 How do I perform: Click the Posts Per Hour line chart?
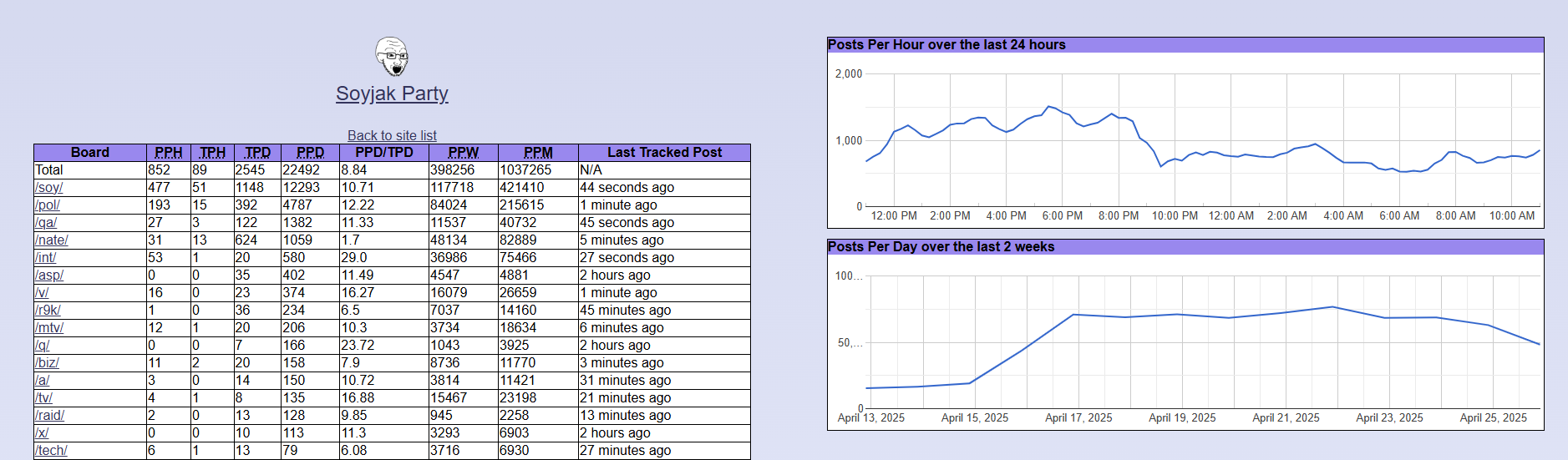point(1203,139)
